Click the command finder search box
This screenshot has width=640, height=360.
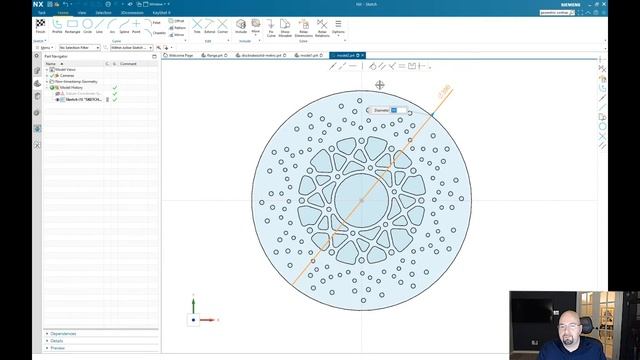coord(557,13)
